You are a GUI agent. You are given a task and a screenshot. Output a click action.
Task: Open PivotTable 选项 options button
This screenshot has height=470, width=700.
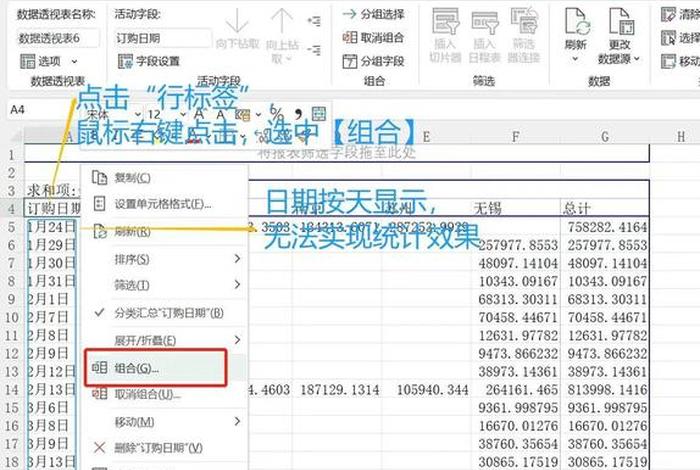click(x=40, y=61)
